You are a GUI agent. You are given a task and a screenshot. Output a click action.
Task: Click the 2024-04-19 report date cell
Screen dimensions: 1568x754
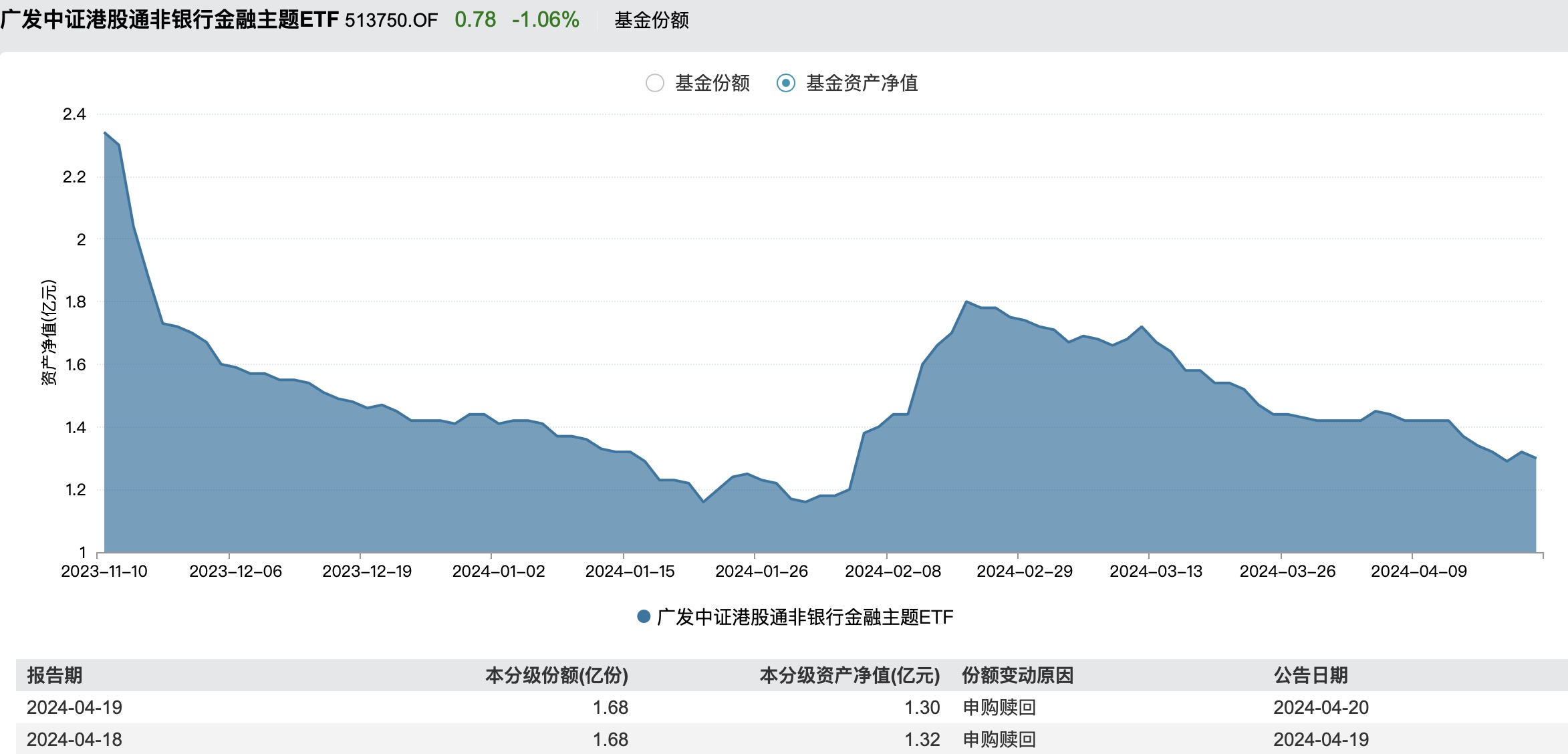click(75, 707)
